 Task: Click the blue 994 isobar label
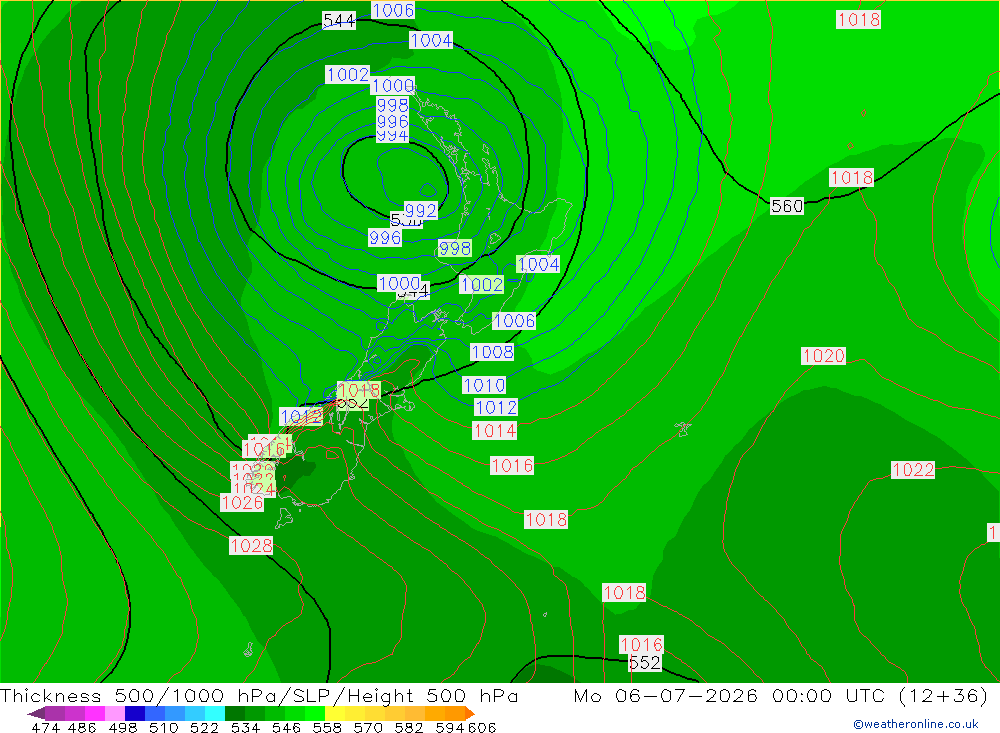[x=392, y=136]
